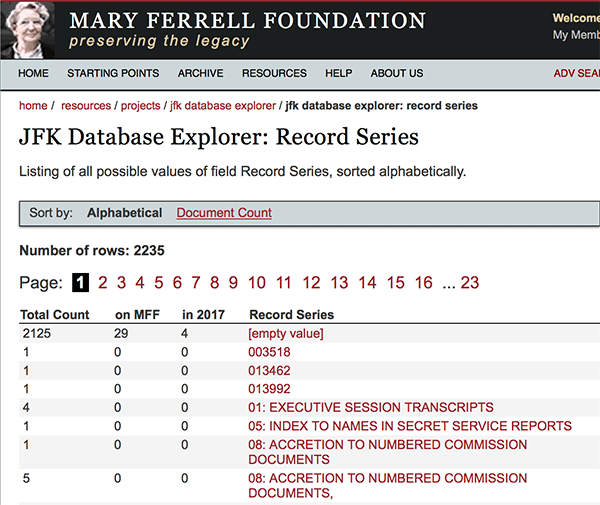The height and width of the screenshot is (505, 600).
Task: Click the Mary Ferrell portrait logo
Action: [x=29, y=29]
